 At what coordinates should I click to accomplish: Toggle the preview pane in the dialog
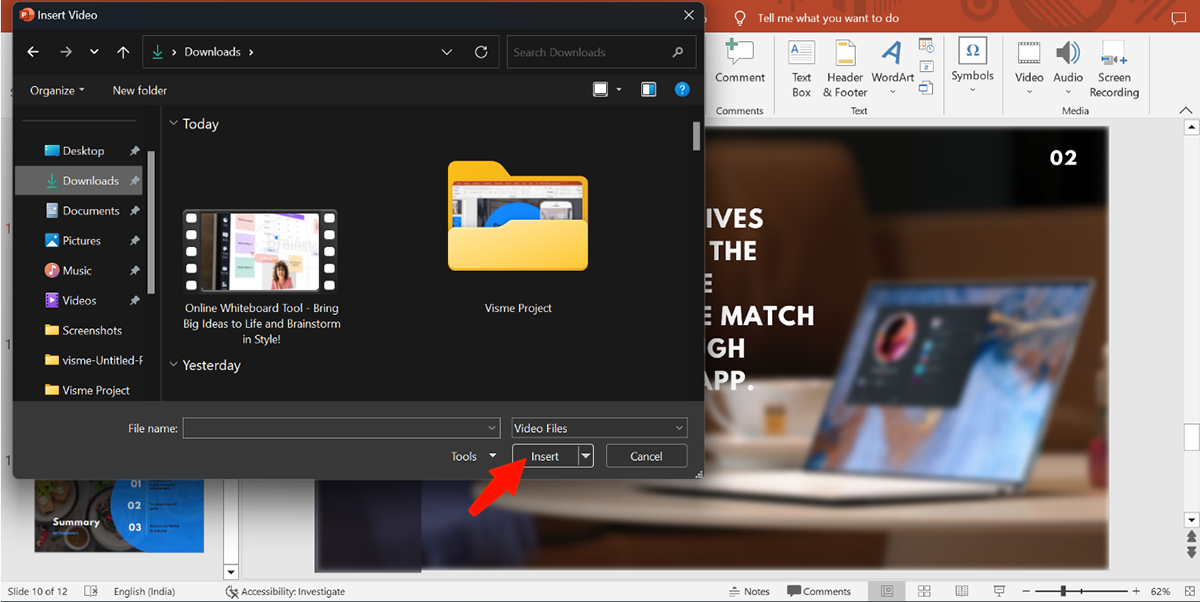coord(649,90)
